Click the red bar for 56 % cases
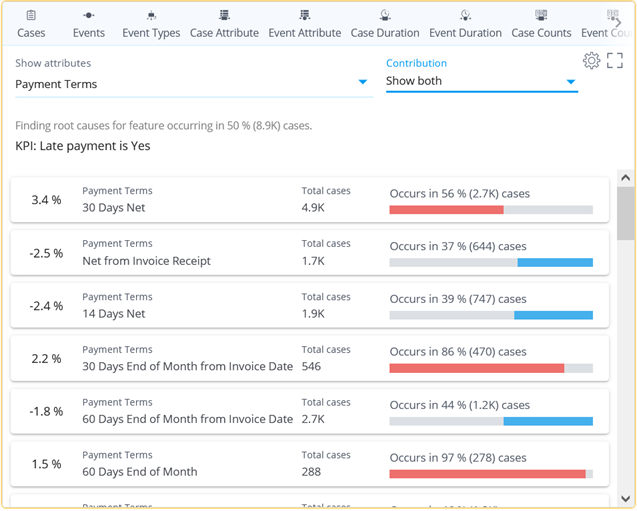This screenshot has width=637, height=511. [446, 210]
